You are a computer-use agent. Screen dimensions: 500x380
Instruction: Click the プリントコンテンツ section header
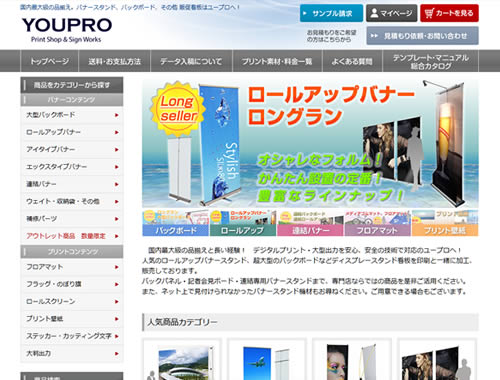[72, 252]
